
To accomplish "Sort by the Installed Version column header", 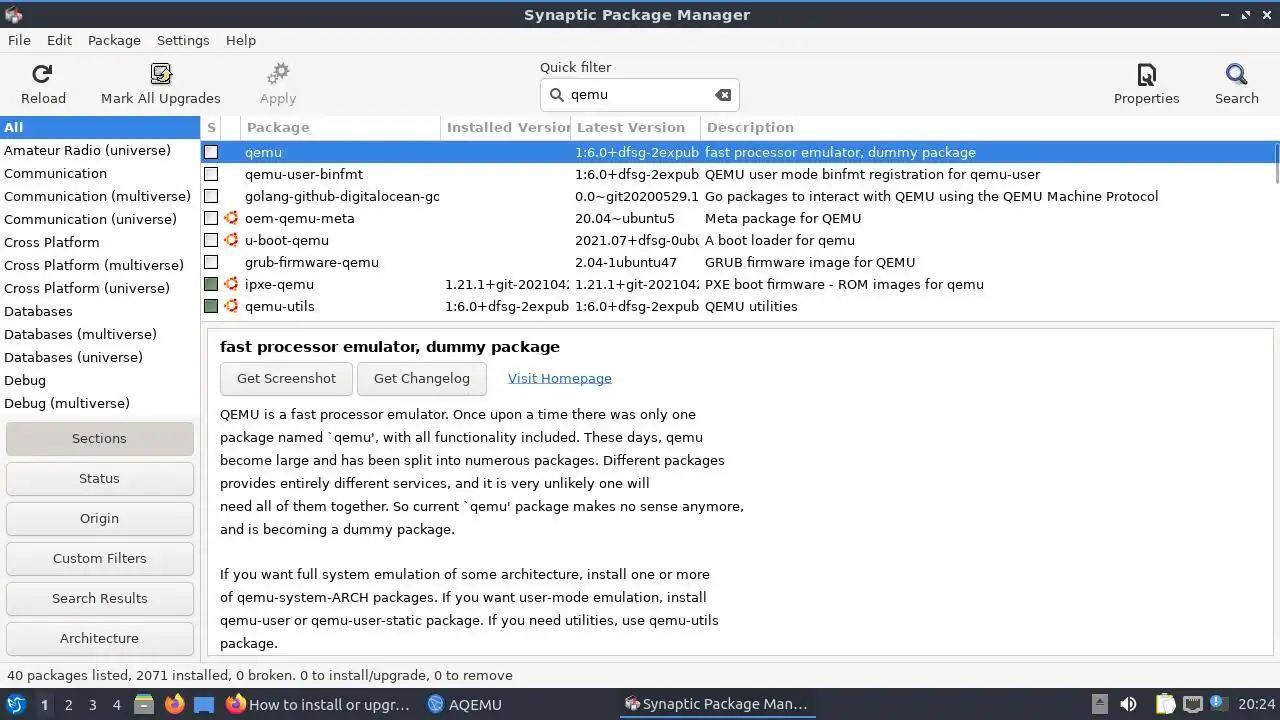I will click(x=505, y=127).
